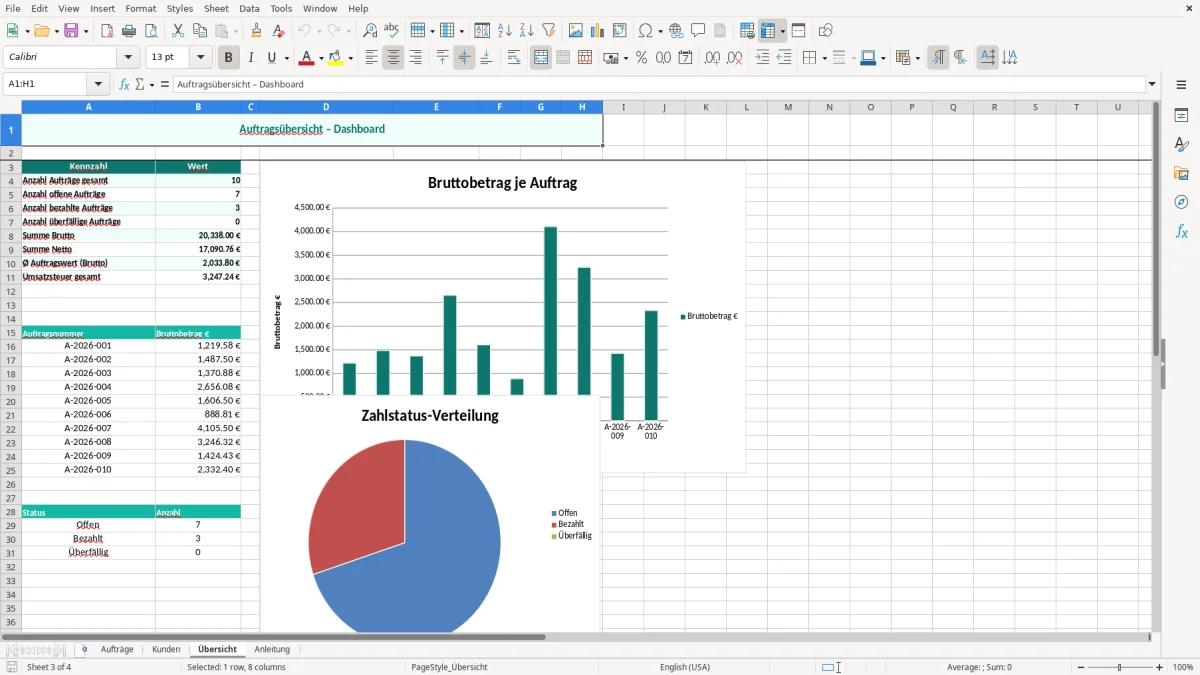Toggle Left-To-Right text direction
This screenshot has height=675, width=1200.
tap(938, 58)
